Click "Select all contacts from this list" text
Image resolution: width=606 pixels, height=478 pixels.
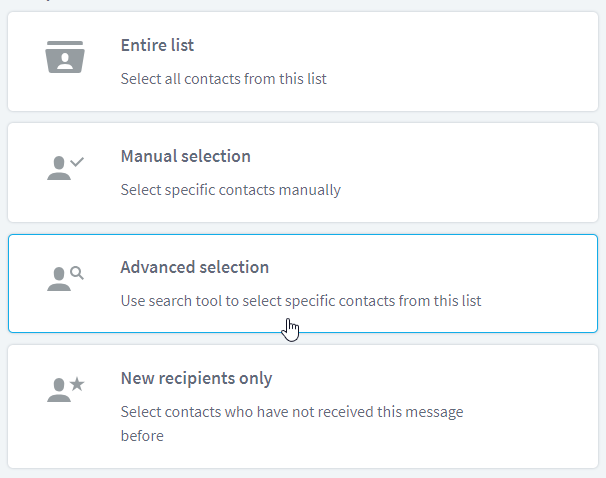[223, 79]
